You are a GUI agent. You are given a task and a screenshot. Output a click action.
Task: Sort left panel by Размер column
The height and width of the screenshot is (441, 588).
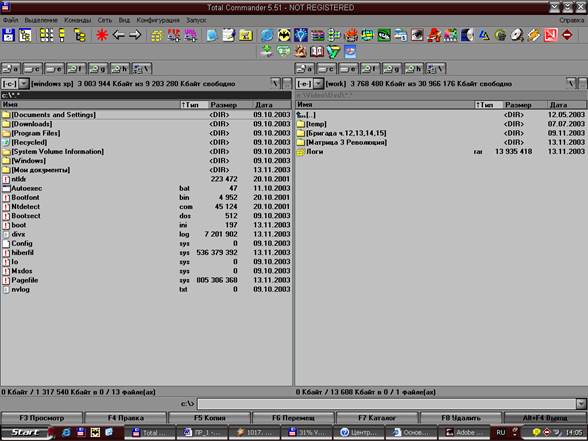point(230,105)
